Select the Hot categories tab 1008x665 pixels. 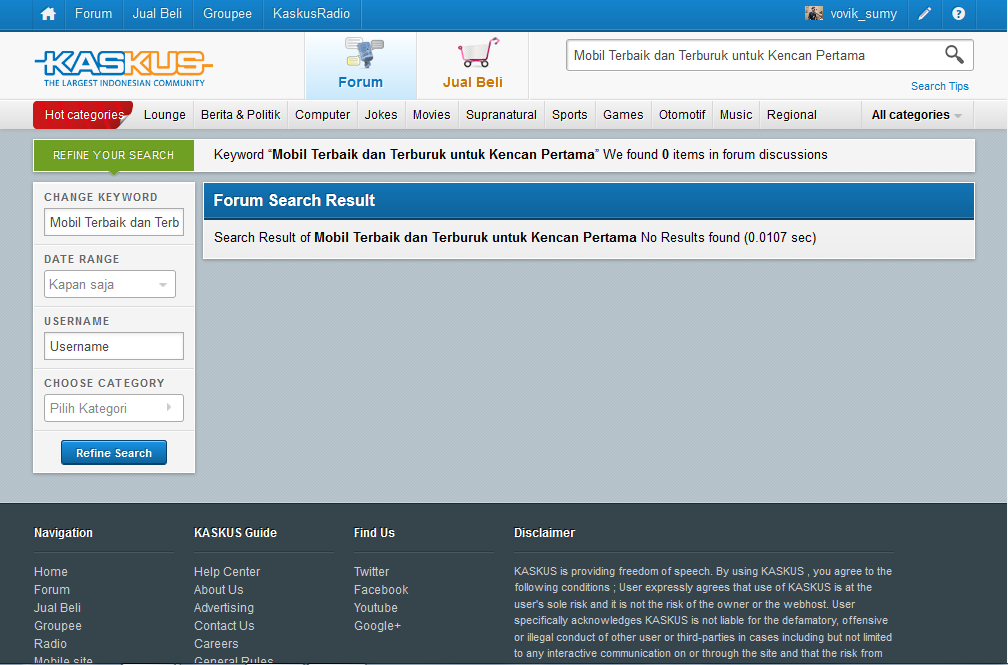coord(84,114)
